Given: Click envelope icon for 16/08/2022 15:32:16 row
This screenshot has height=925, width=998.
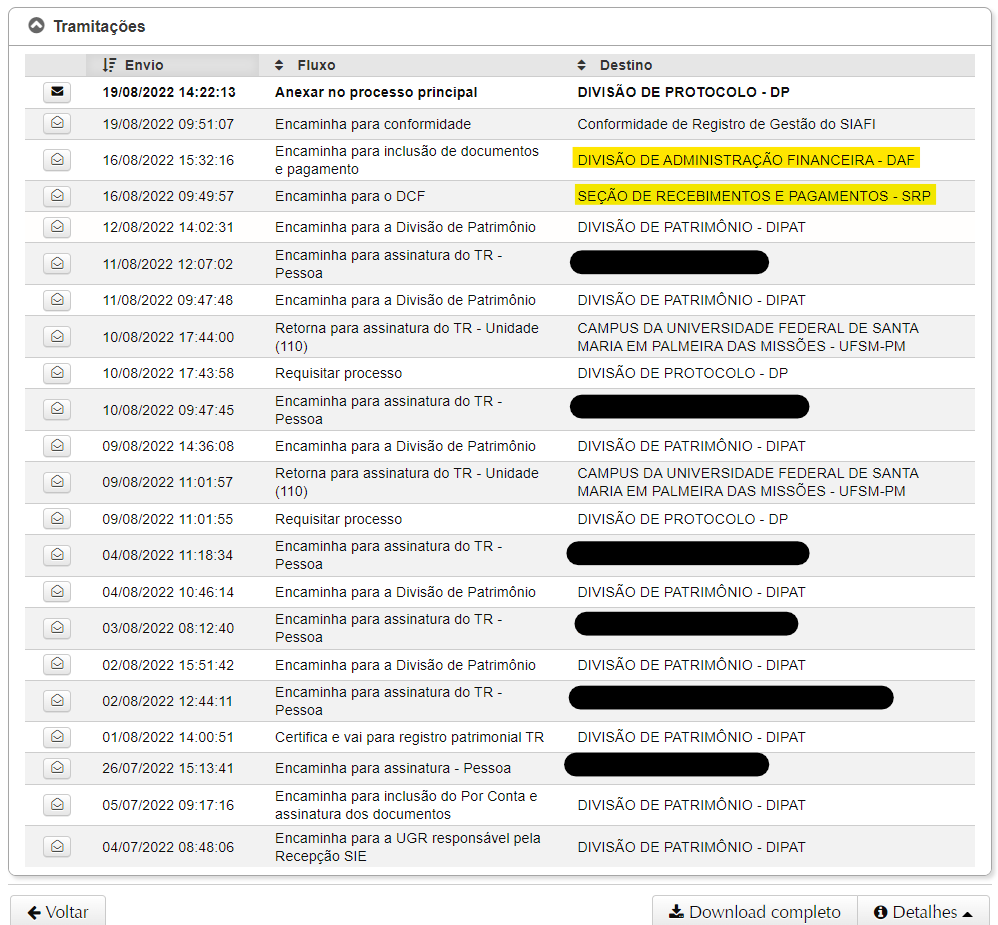Looking at the screenshot, I should pyautogui.click(x=57, y=160).
